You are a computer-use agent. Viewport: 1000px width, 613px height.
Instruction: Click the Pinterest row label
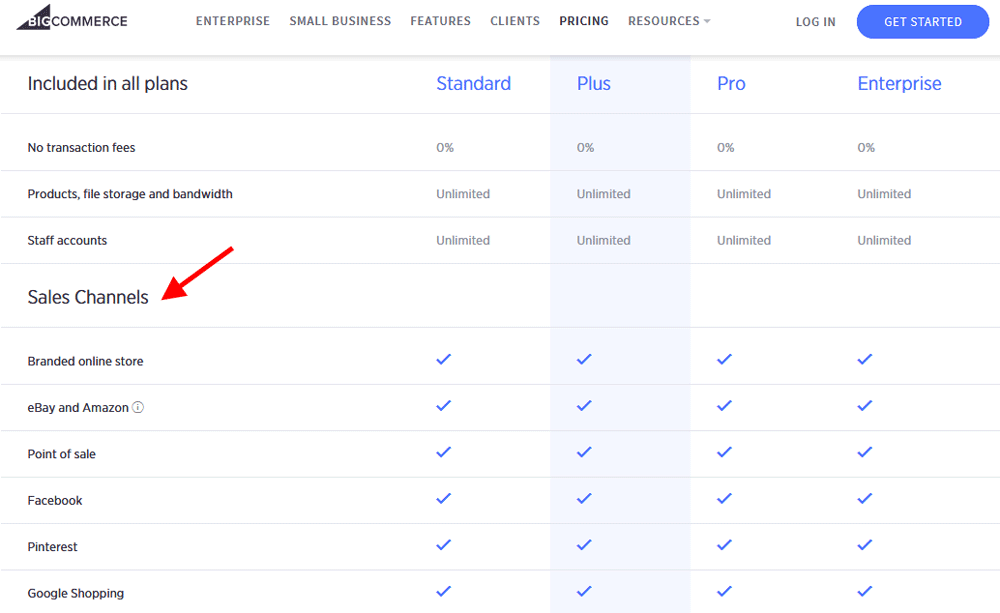(x=52, y=547)
